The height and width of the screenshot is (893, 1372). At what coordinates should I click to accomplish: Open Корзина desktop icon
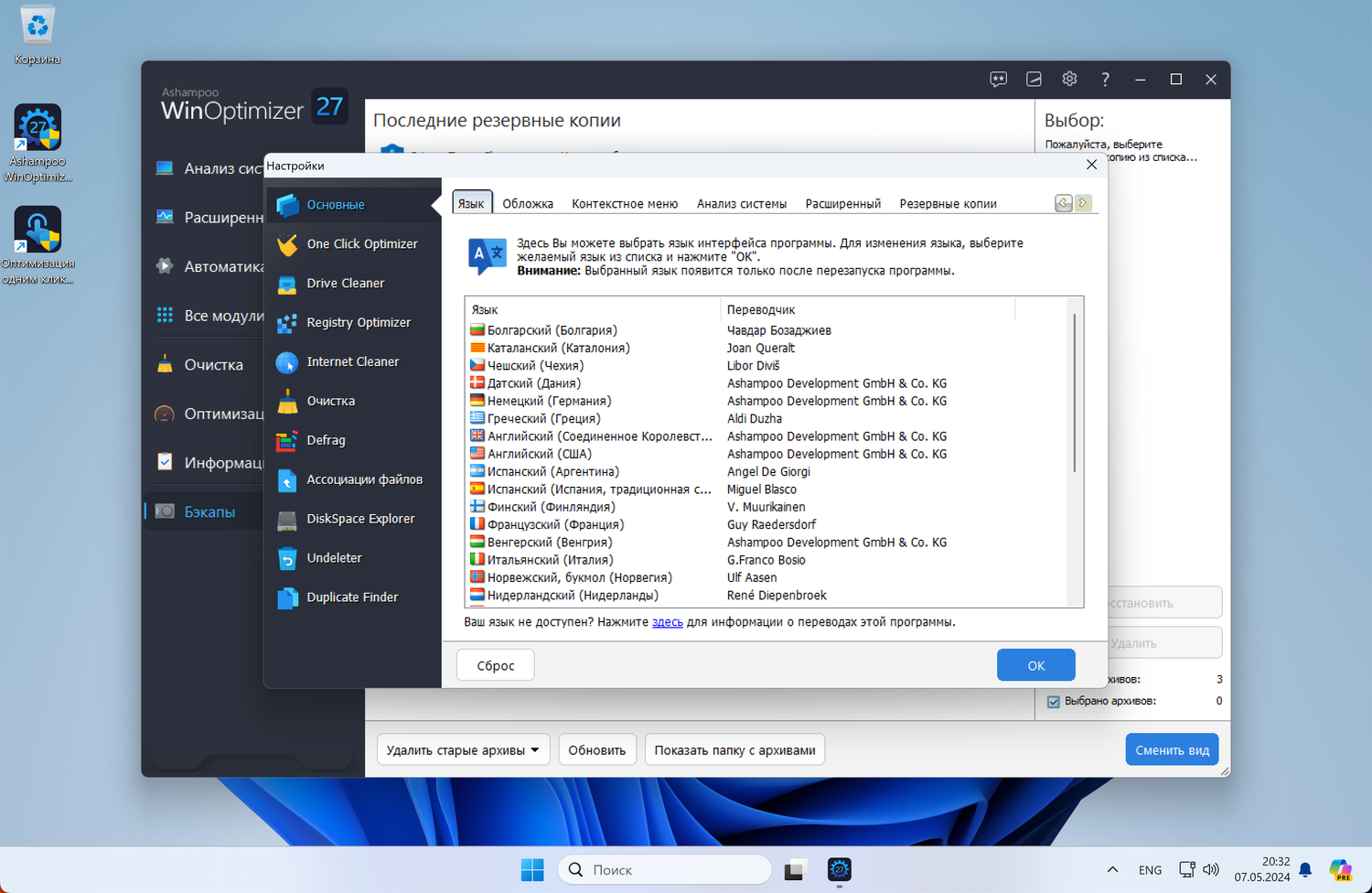click(38, 36)
